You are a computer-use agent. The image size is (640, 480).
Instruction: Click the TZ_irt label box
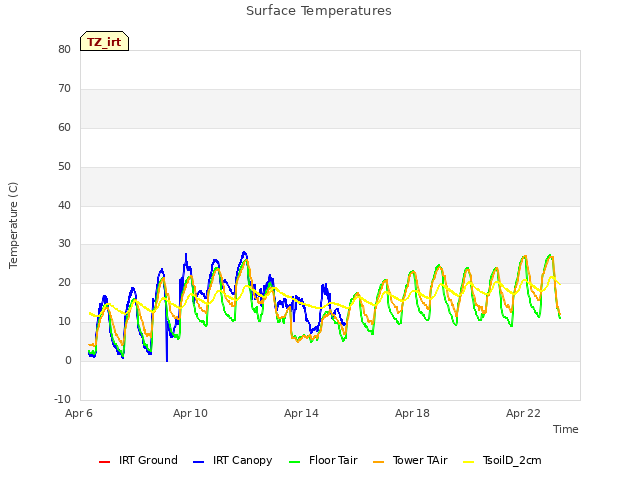click(x=104, y=41)
